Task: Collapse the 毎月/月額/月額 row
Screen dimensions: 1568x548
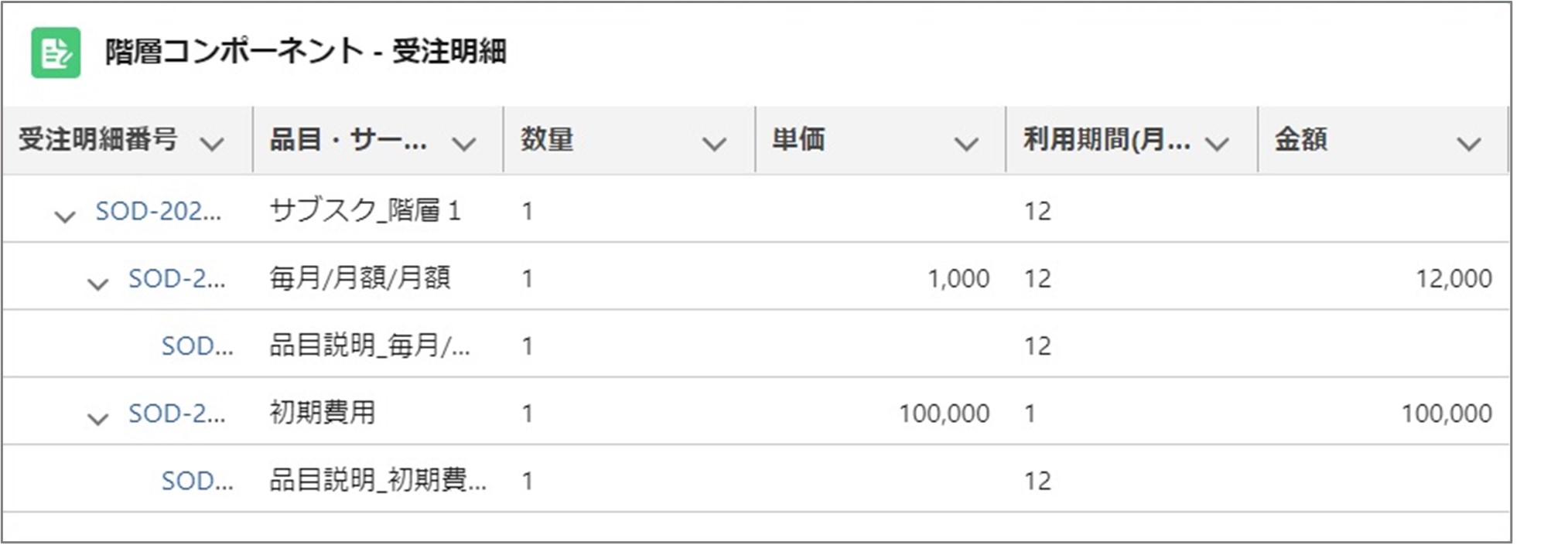Action: coord(98,283)
